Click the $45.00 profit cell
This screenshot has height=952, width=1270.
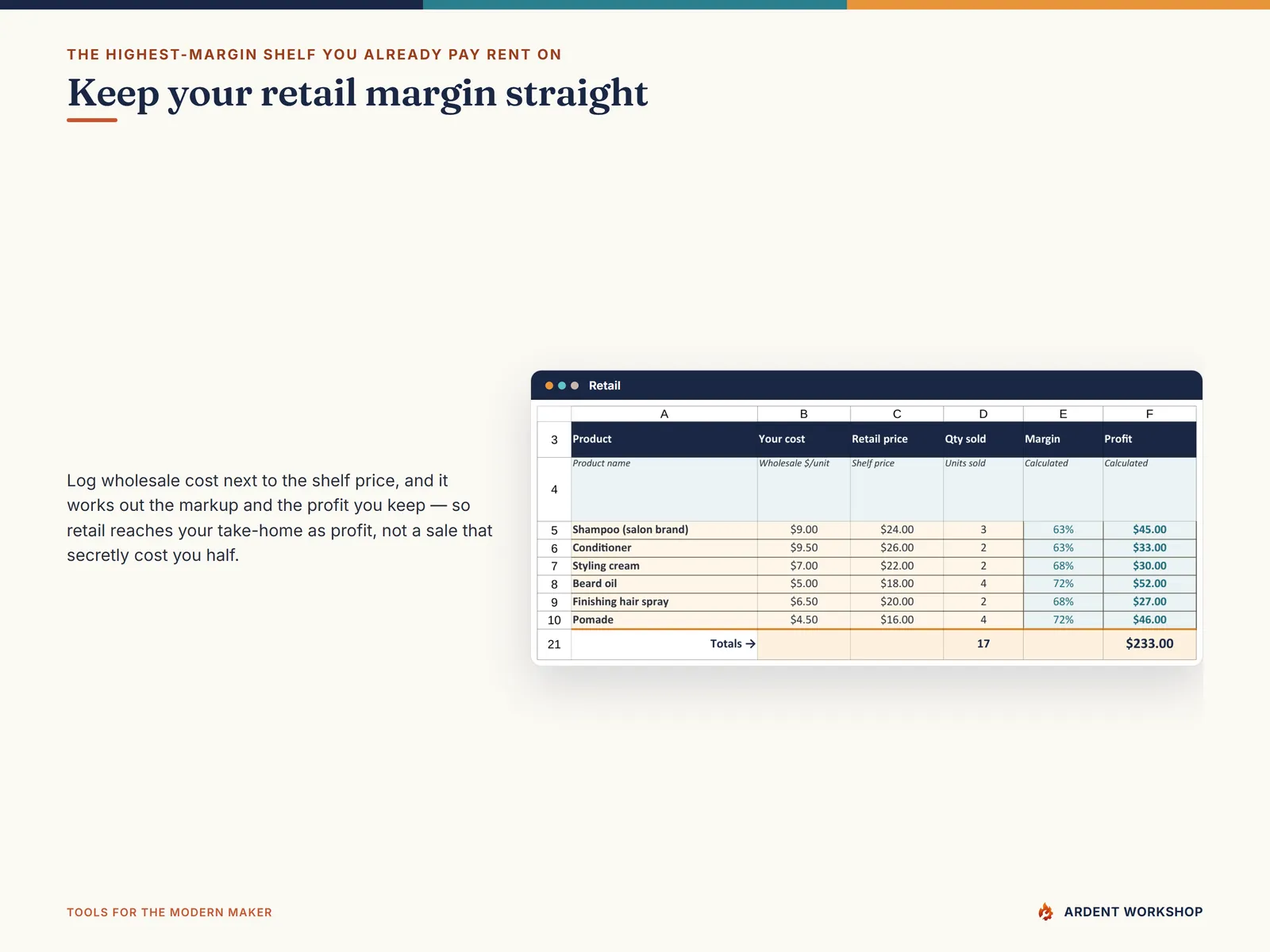[x=1149, y=530]
